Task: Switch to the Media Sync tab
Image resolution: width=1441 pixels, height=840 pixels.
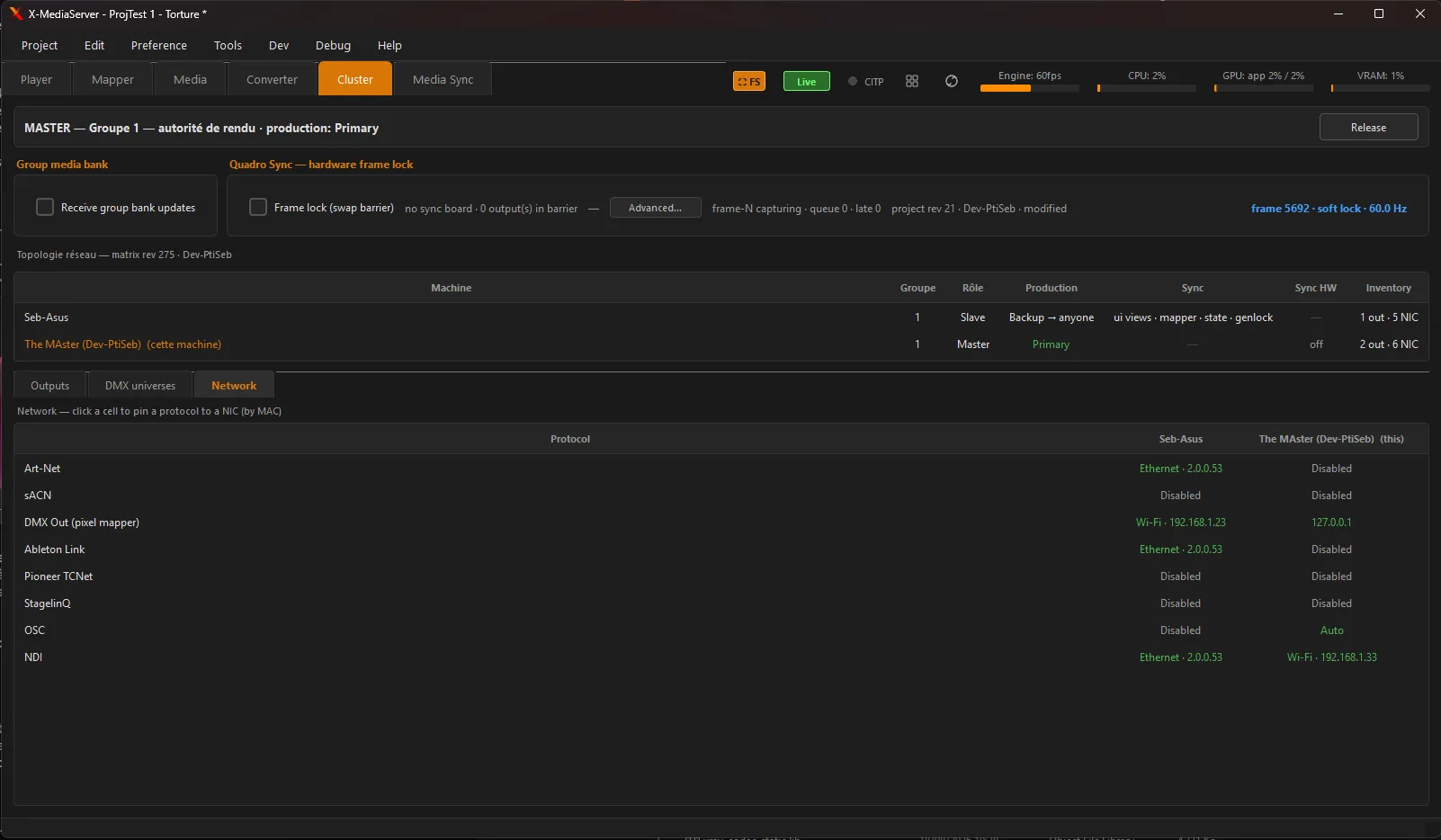Action: (443, 79)
